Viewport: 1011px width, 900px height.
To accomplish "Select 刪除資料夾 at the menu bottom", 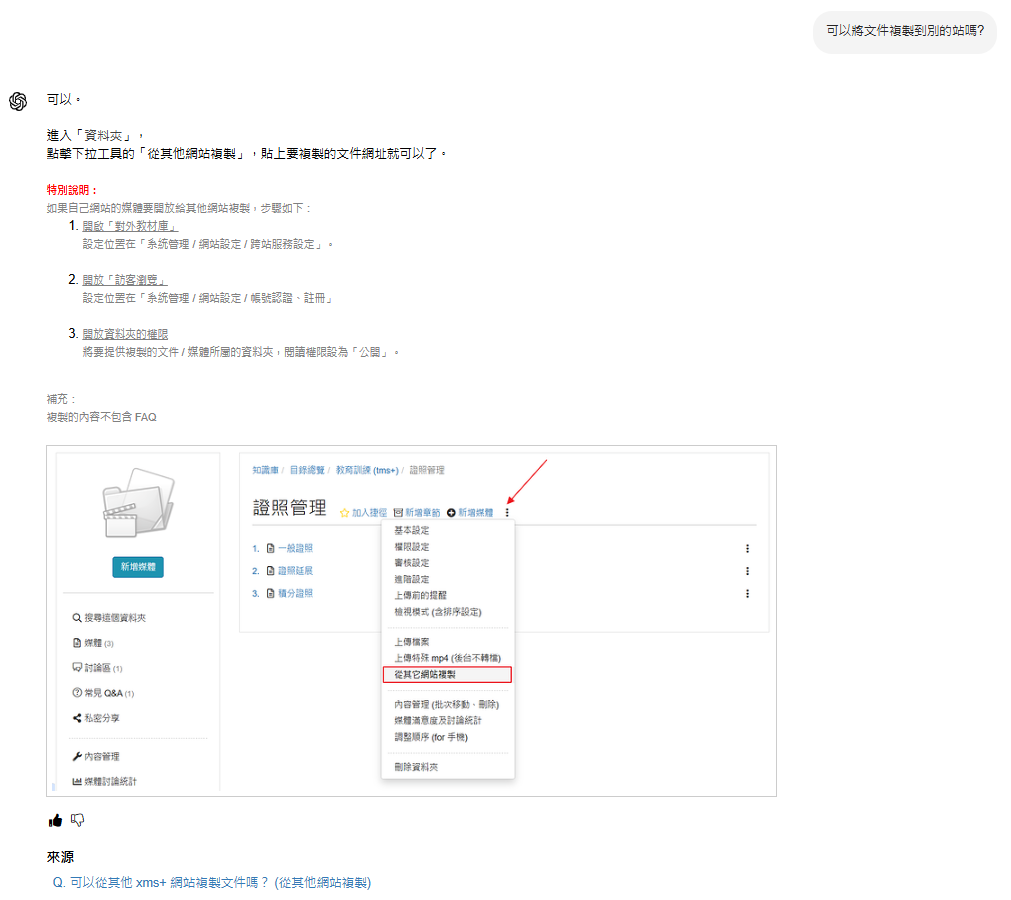I will point(416,767).
